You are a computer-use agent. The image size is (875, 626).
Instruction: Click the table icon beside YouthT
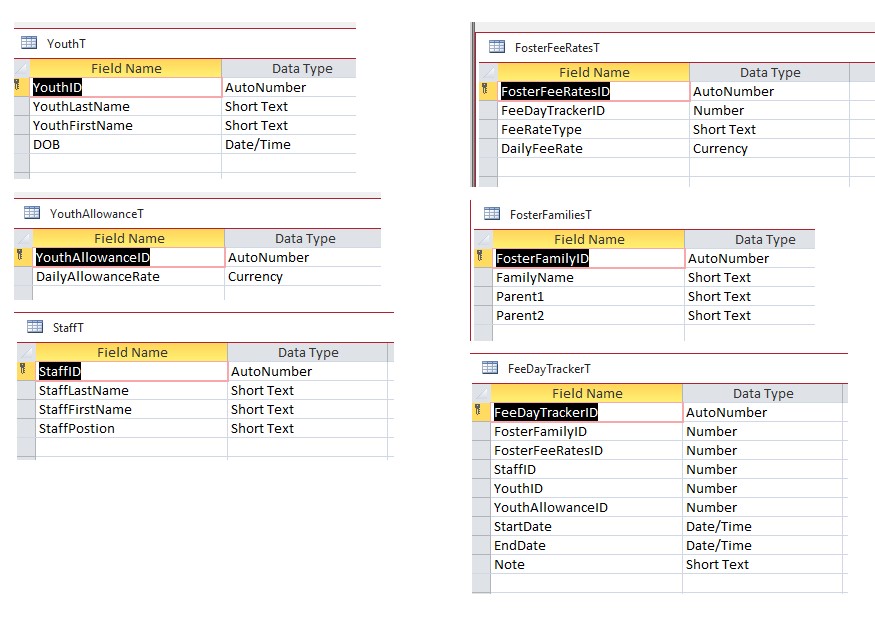pos(27,43)
